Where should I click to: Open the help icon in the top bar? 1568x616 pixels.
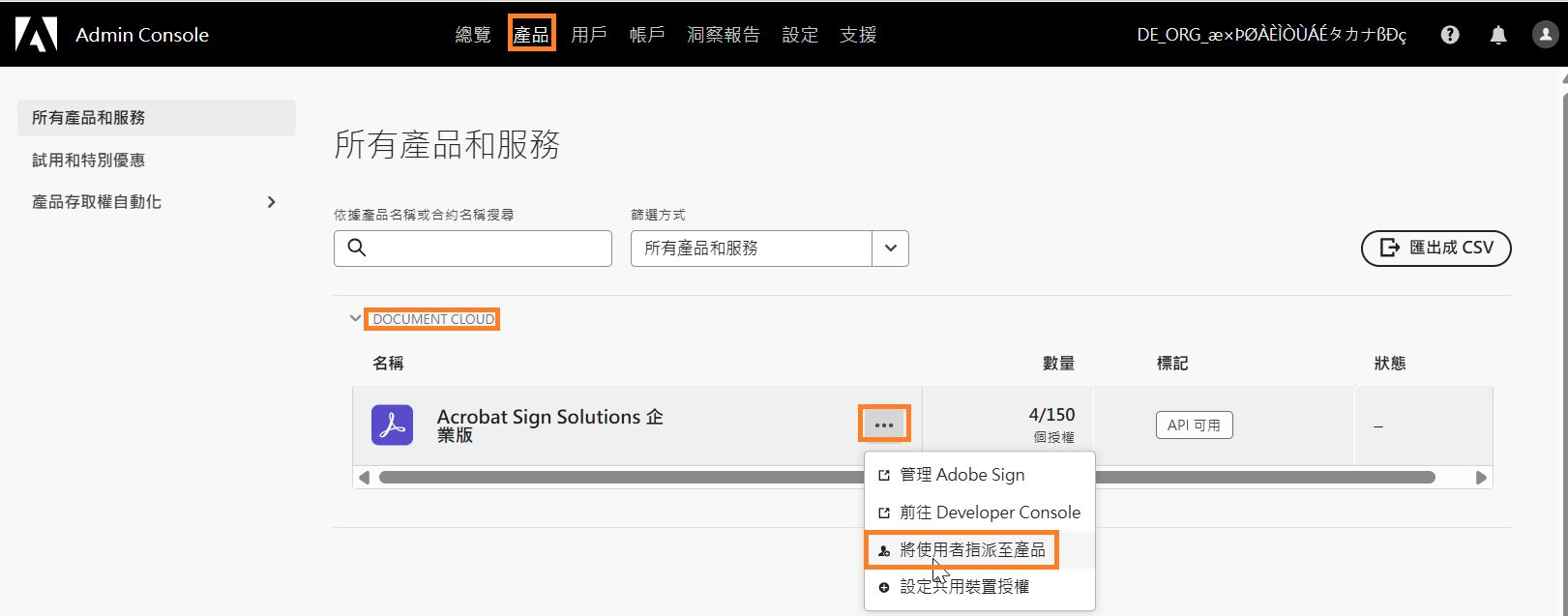(1449, 34)
